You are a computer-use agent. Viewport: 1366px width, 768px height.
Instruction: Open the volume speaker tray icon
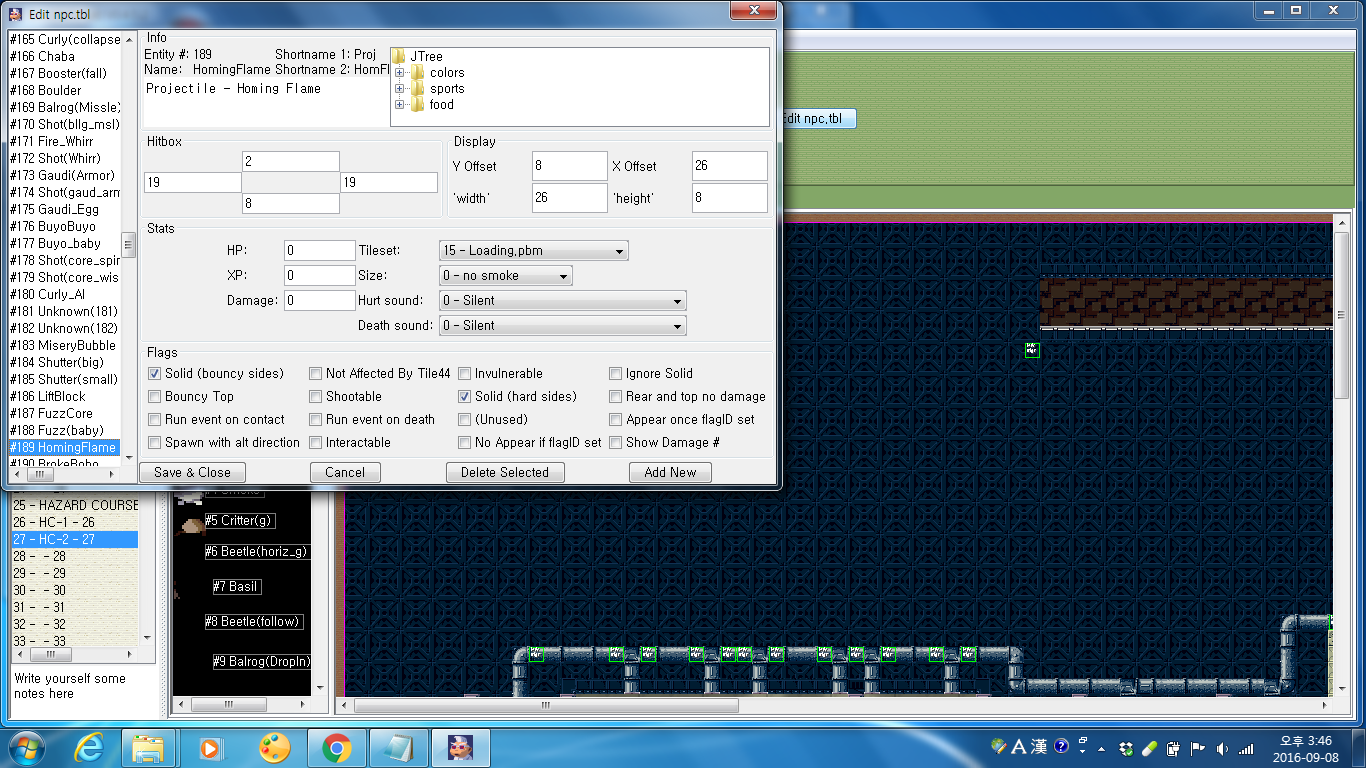pos(1224,748)
